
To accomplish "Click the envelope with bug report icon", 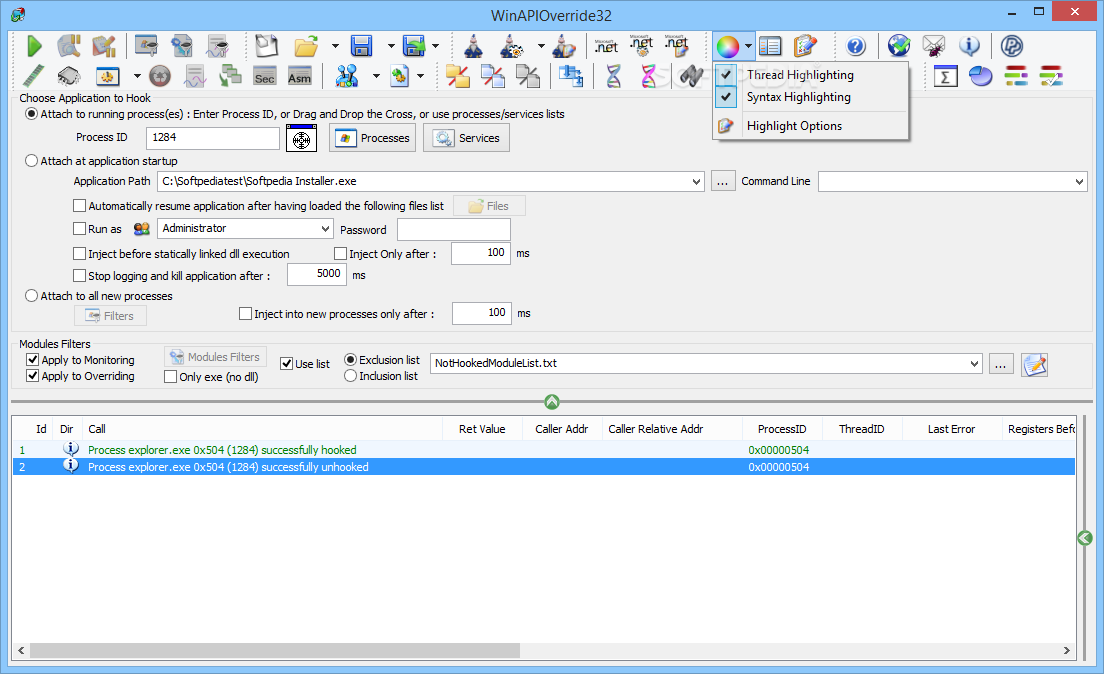I will (934, 46).
